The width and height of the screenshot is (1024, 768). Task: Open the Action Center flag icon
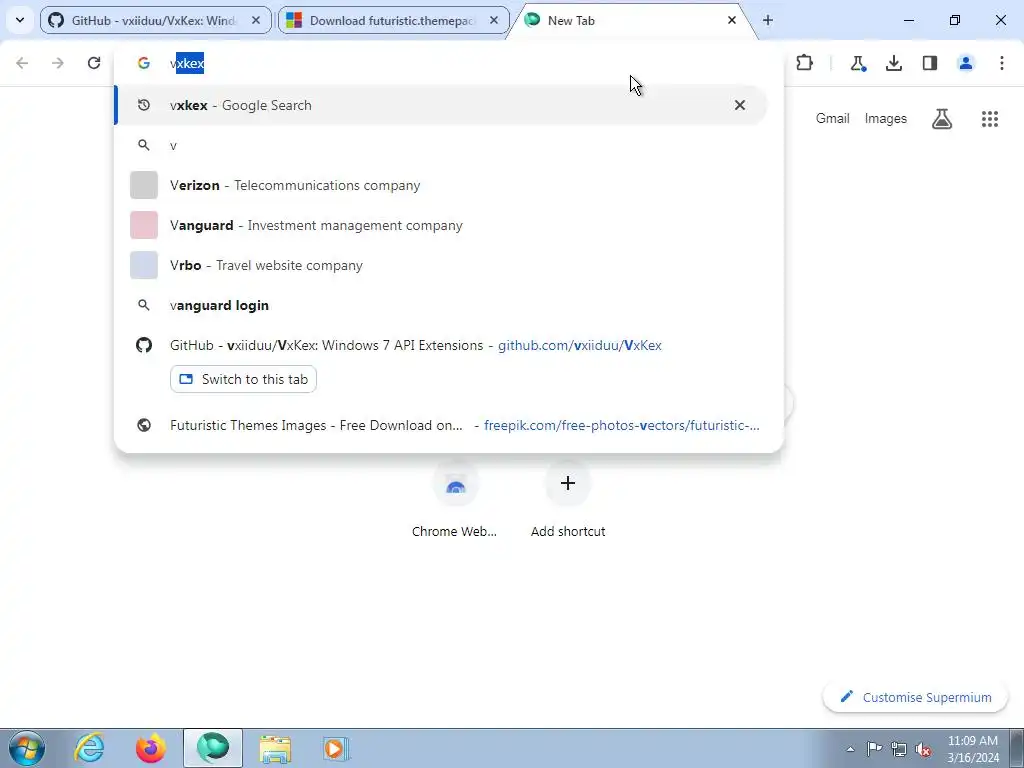874,749
